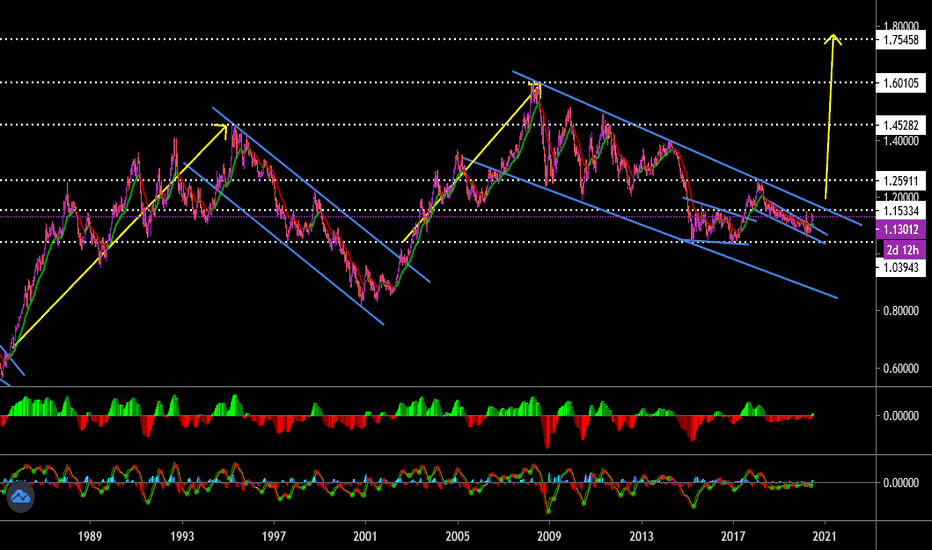Select the 1.03943 price level label
932x550 pixels.
[x=901, y=268]
